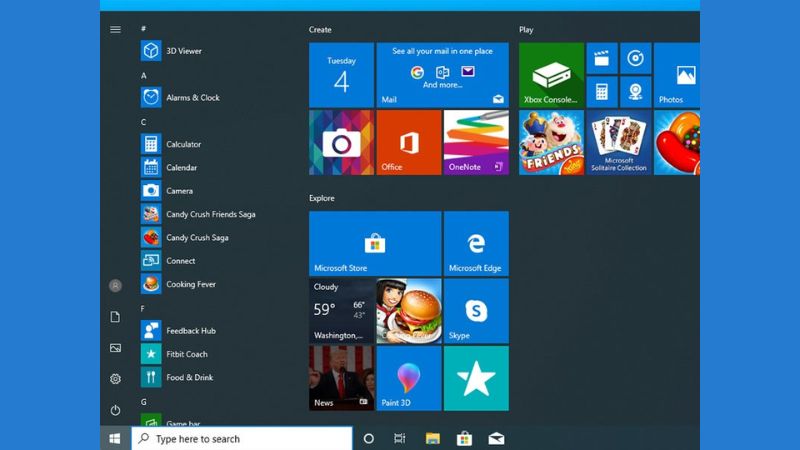Open the small Calculator tile in Play
Viewport: 800px width, 450px height.
(x=602, y=92)
